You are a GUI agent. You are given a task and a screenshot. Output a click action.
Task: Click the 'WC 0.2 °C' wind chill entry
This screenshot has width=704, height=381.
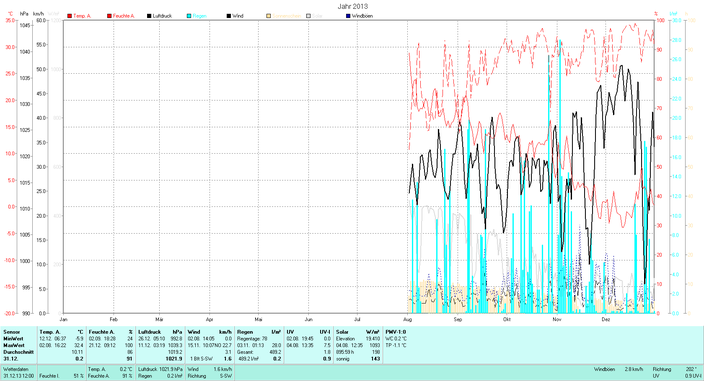396,339
